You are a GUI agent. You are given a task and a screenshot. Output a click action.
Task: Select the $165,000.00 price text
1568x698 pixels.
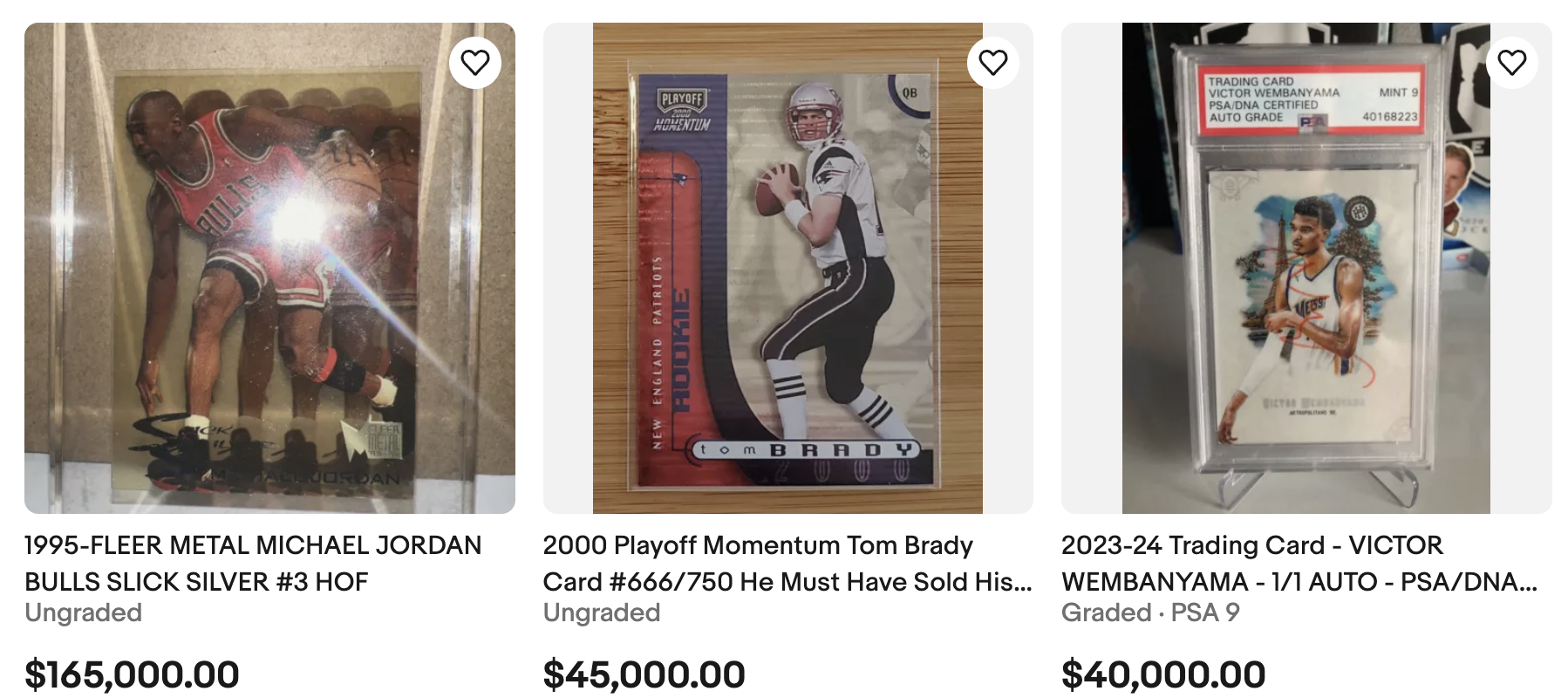click(131, 674)
